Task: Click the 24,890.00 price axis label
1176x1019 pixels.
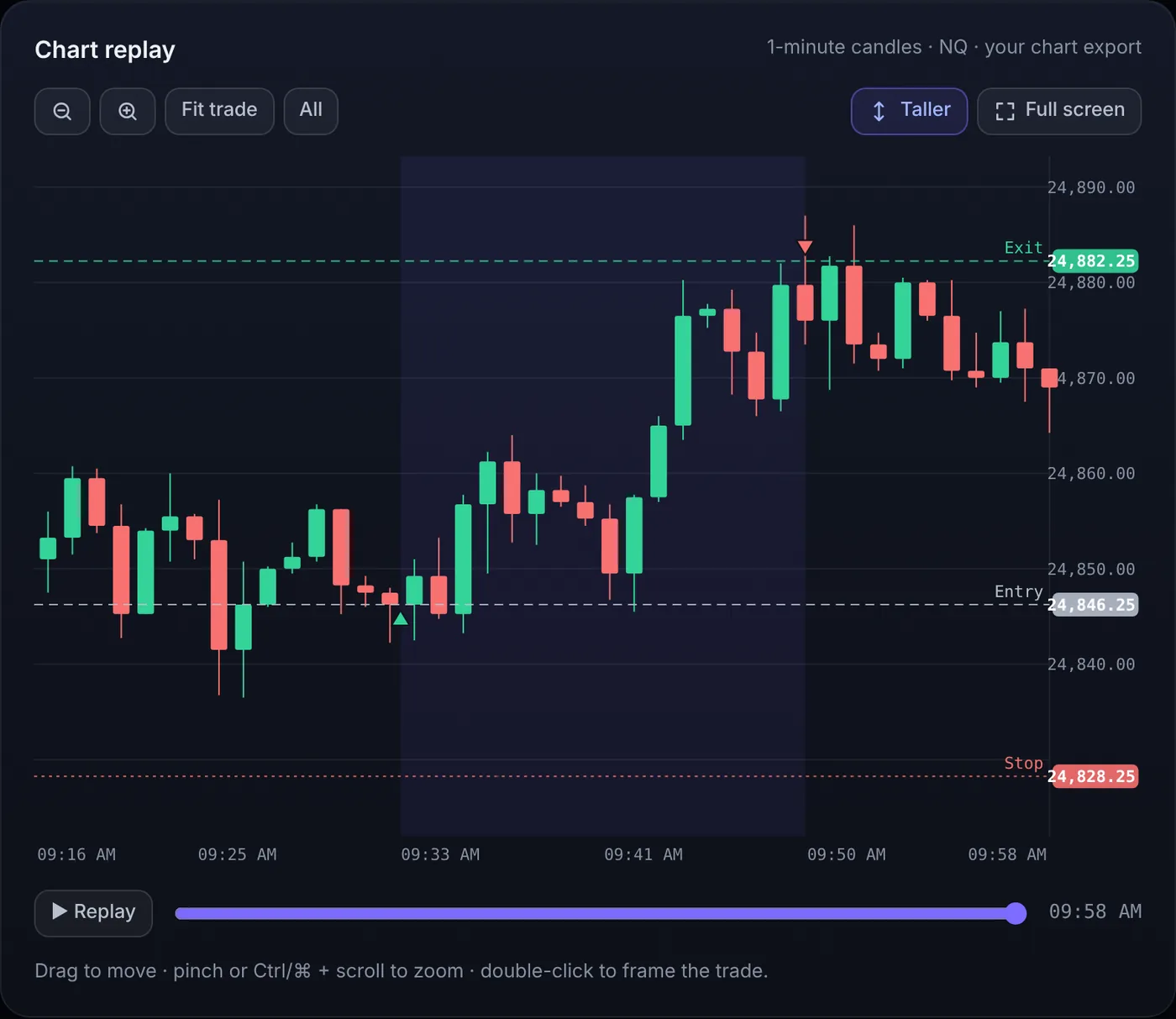Action: [x=1091, y=187]
